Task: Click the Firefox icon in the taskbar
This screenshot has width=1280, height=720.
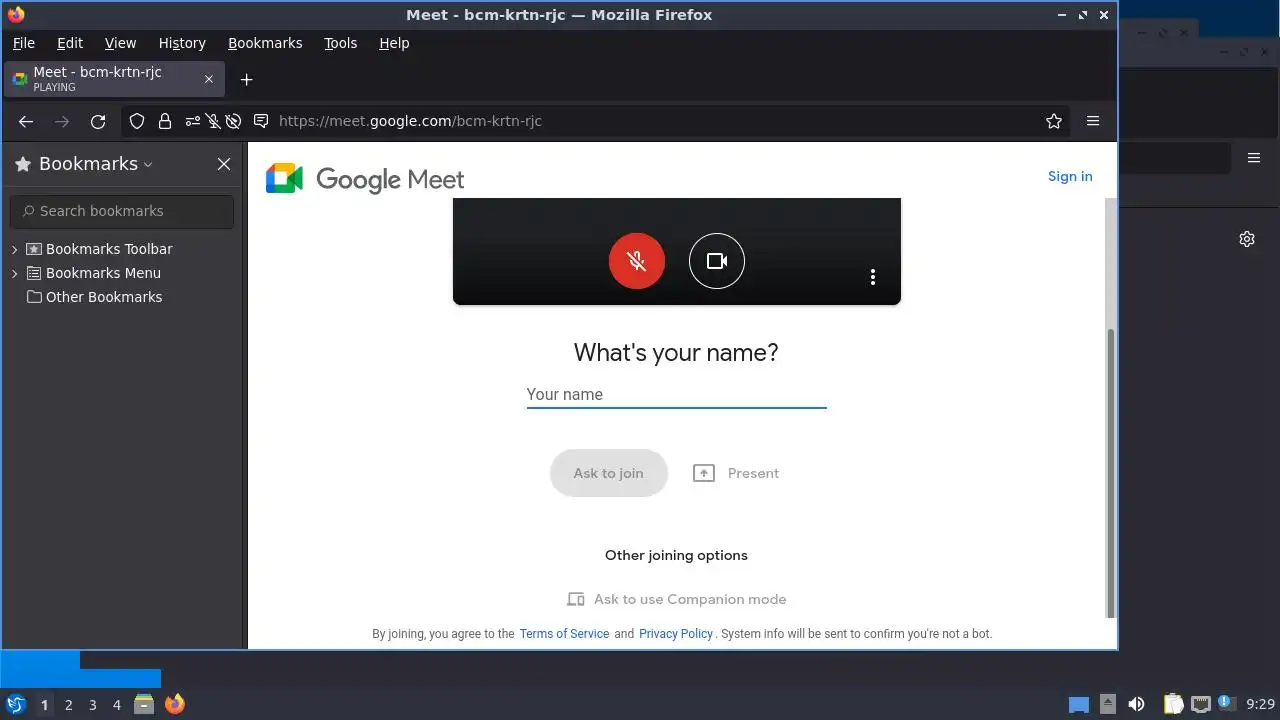Action: pyautogui.click(x=175, y=704)
